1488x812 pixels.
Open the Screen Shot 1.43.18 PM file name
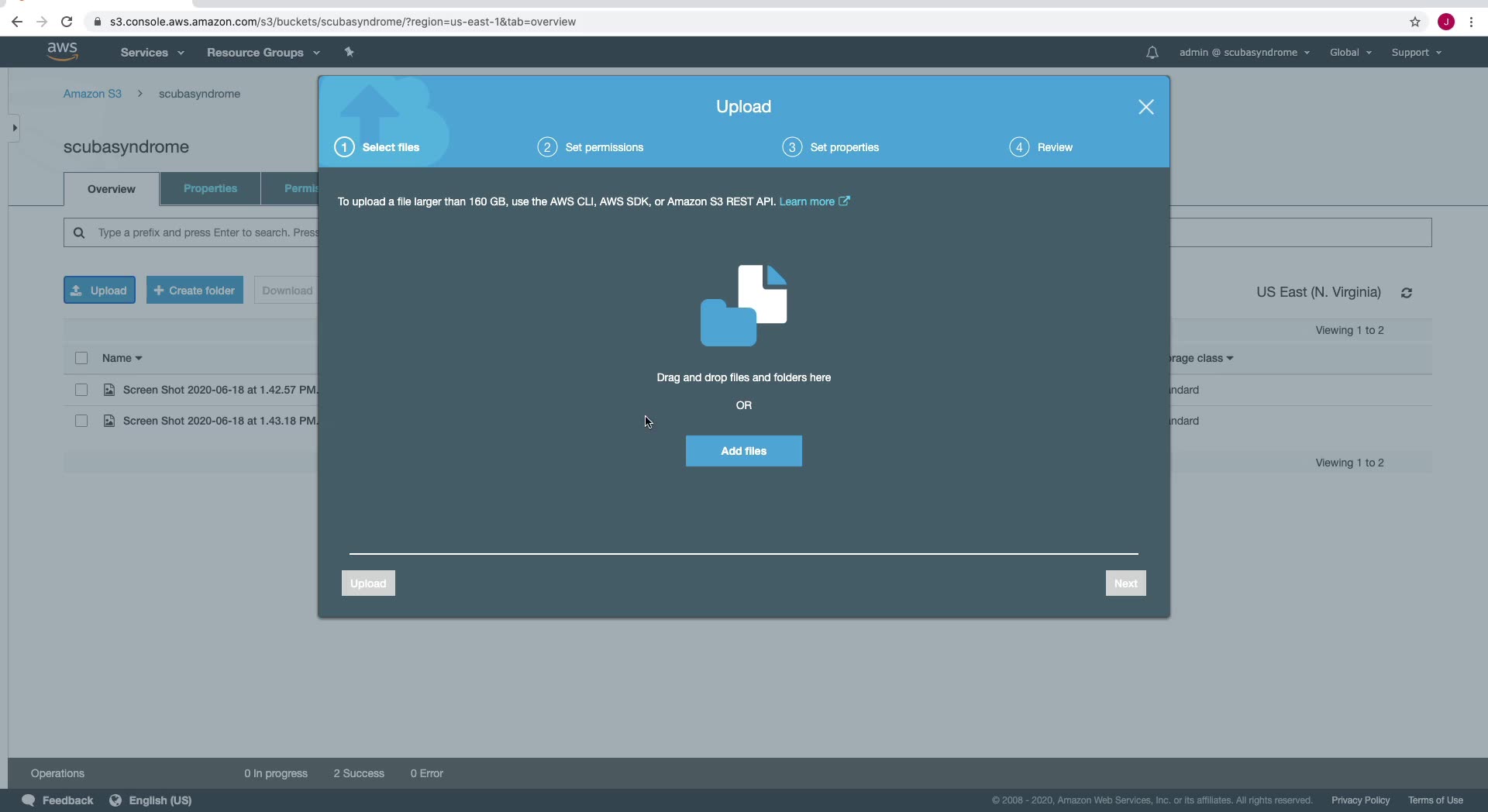[x=220, y=421]
